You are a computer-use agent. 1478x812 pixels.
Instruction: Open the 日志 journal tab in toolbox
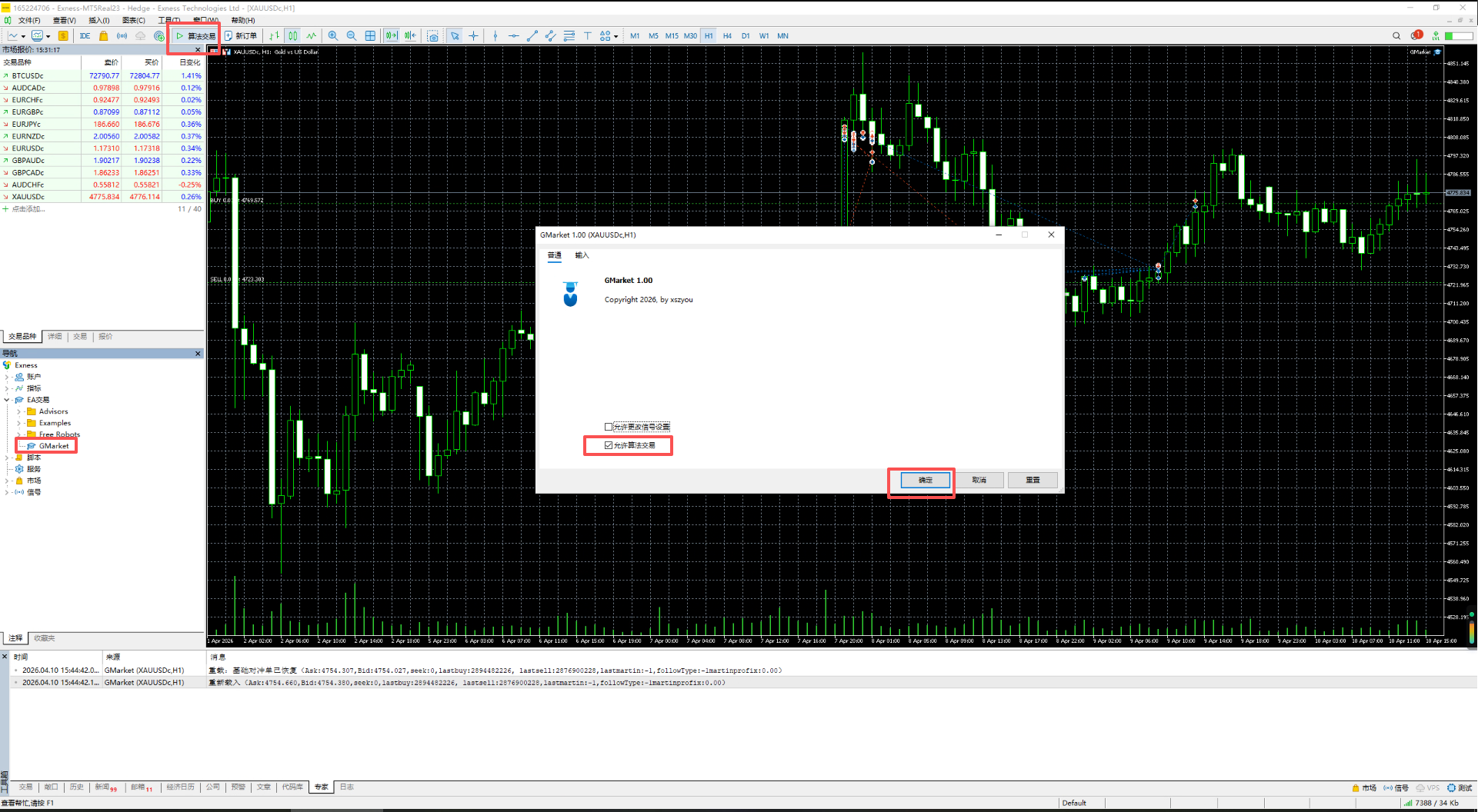coord(347,787)
